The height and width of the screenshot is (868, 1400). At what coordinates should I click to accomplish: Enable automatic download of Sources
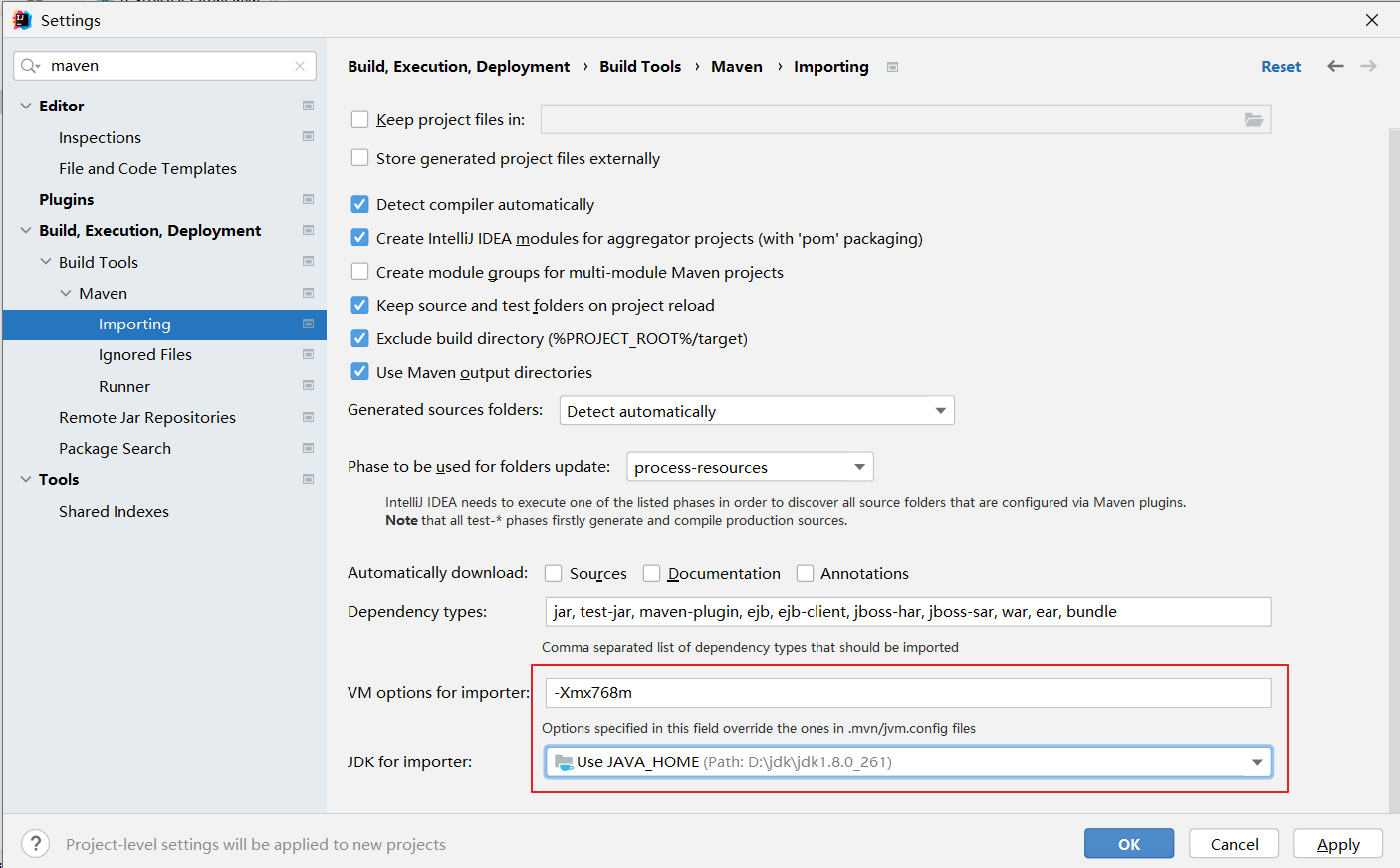pyautogui.click(x=554, y=573)
